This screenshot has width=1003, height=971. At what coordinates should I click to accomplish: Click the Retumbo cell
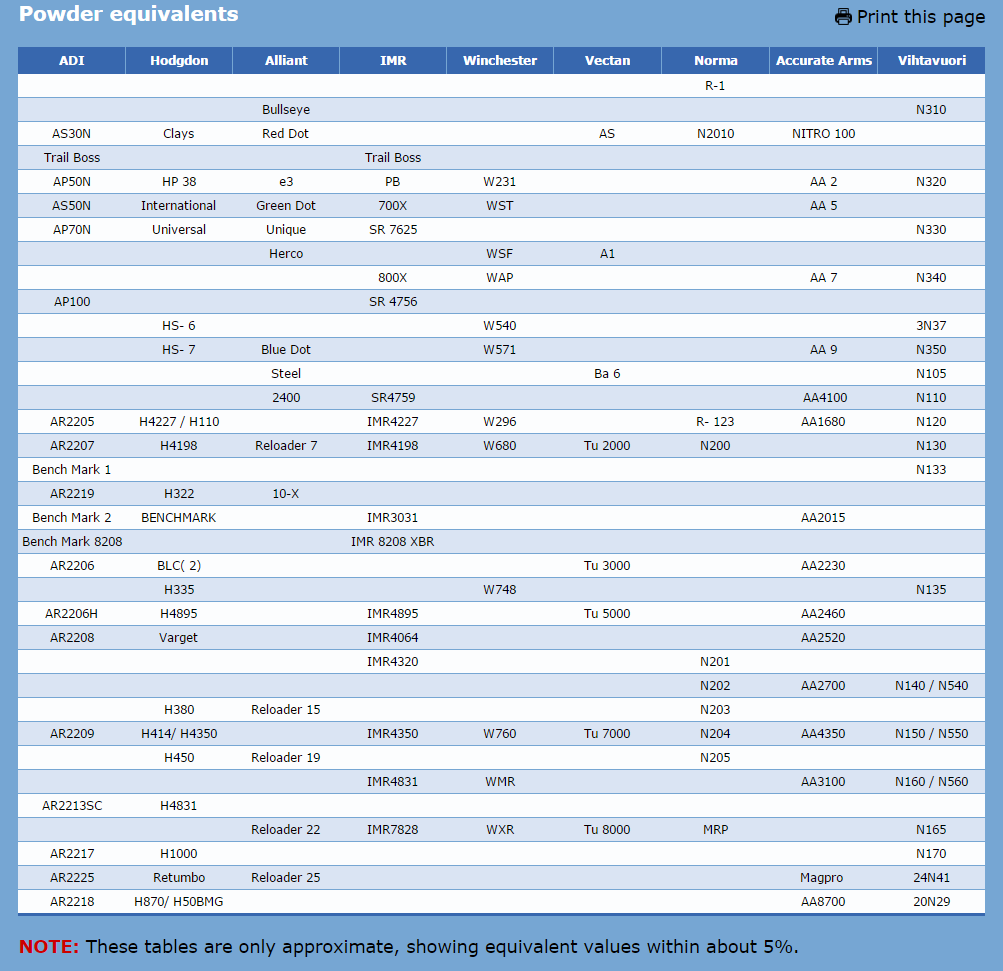[179, 878]
